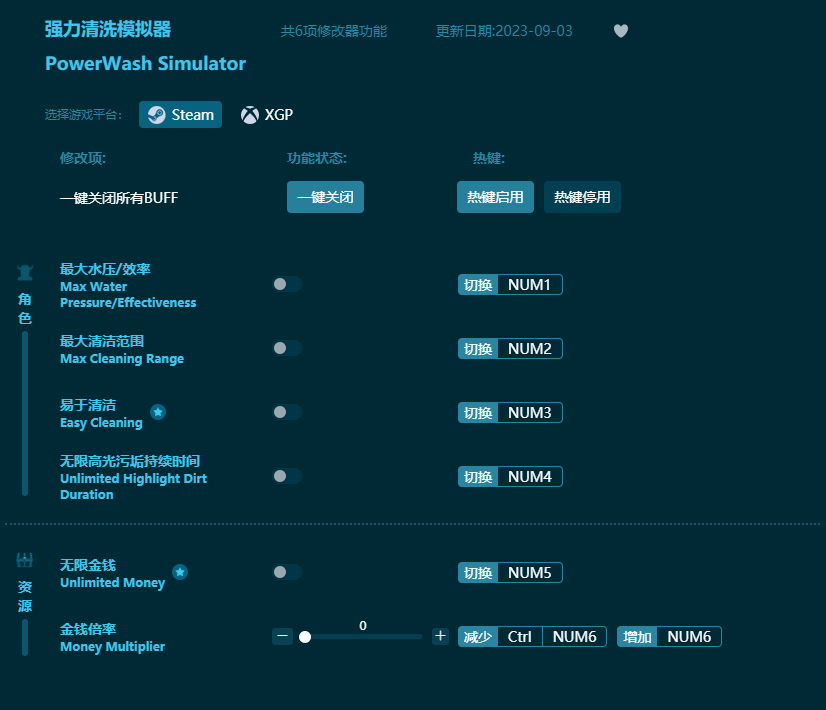Click the minus button for Money Multiplier

coord(282,636)
